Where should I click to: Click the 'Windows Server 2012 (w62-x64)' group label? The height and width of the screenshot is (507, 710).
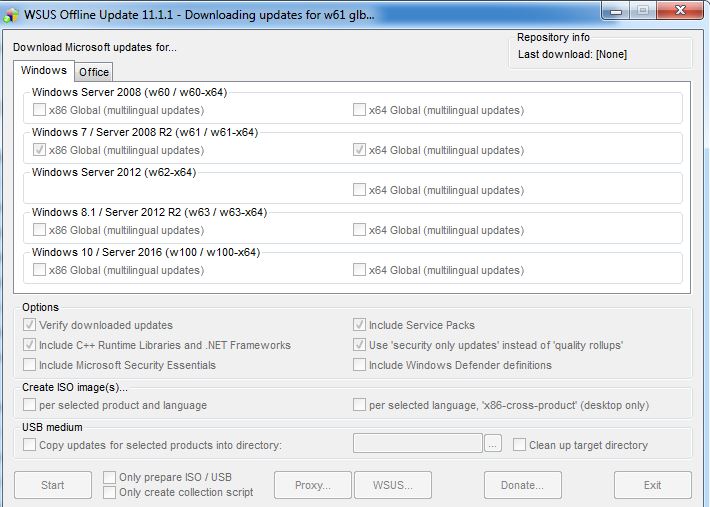[x=114, y=172]
